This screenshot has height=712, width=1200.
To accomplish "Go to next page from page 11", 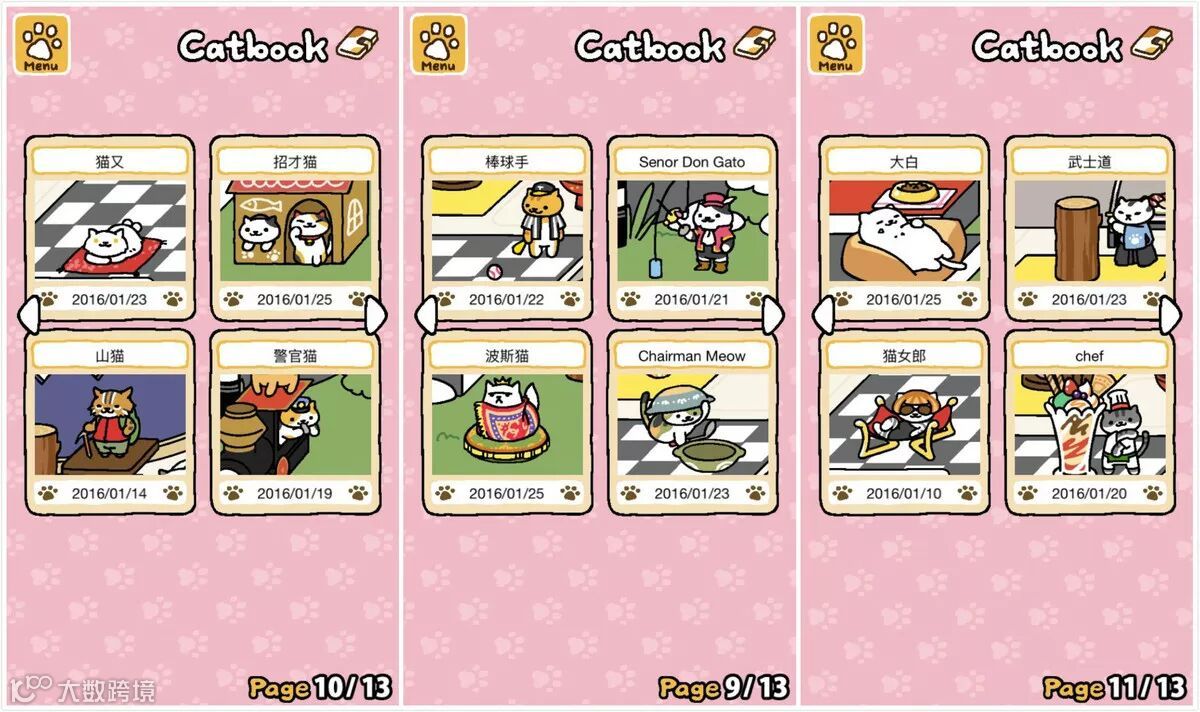I will [x=1170, y=316].
